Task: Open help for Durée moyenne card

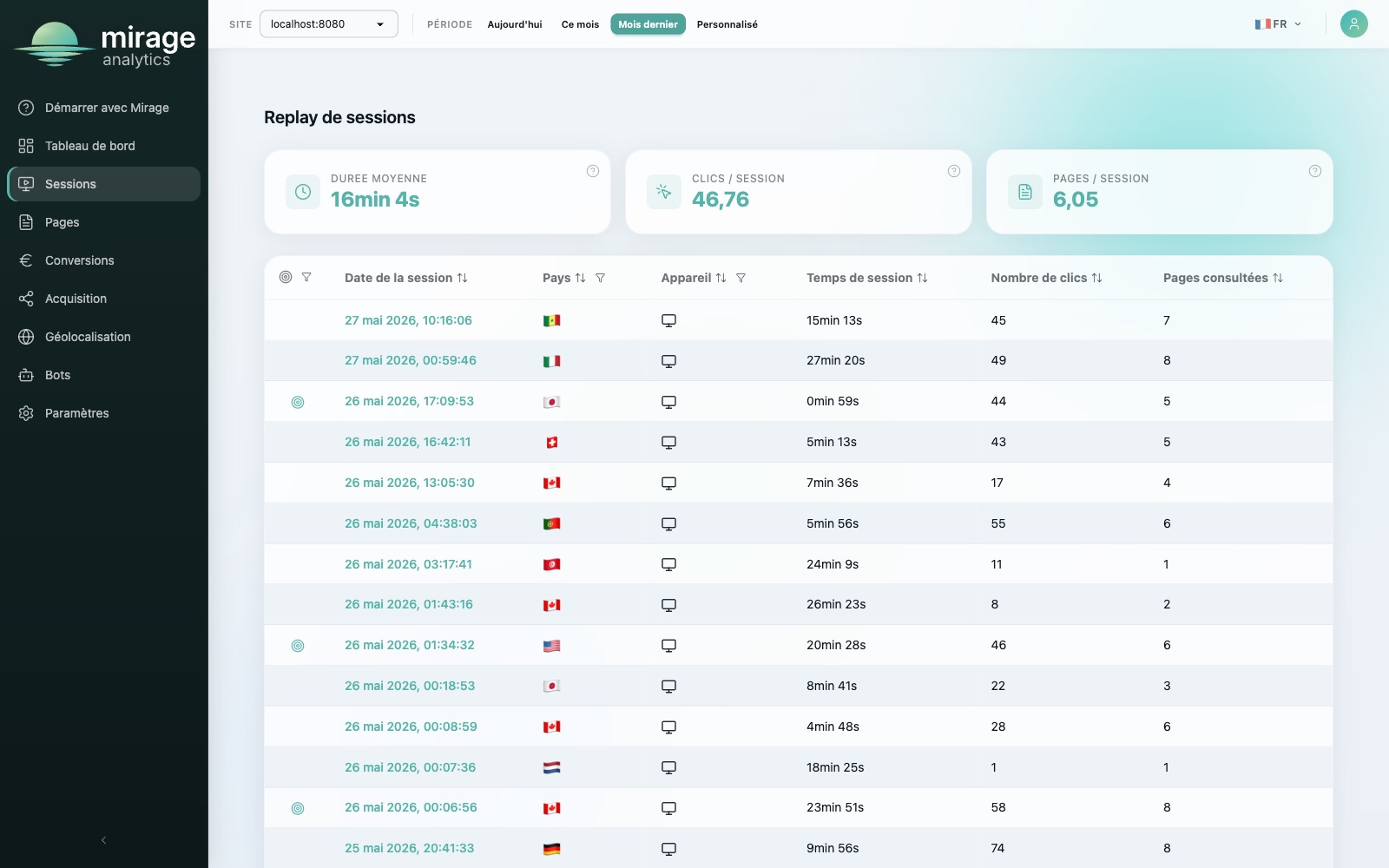Action: [x=593, y=171]
